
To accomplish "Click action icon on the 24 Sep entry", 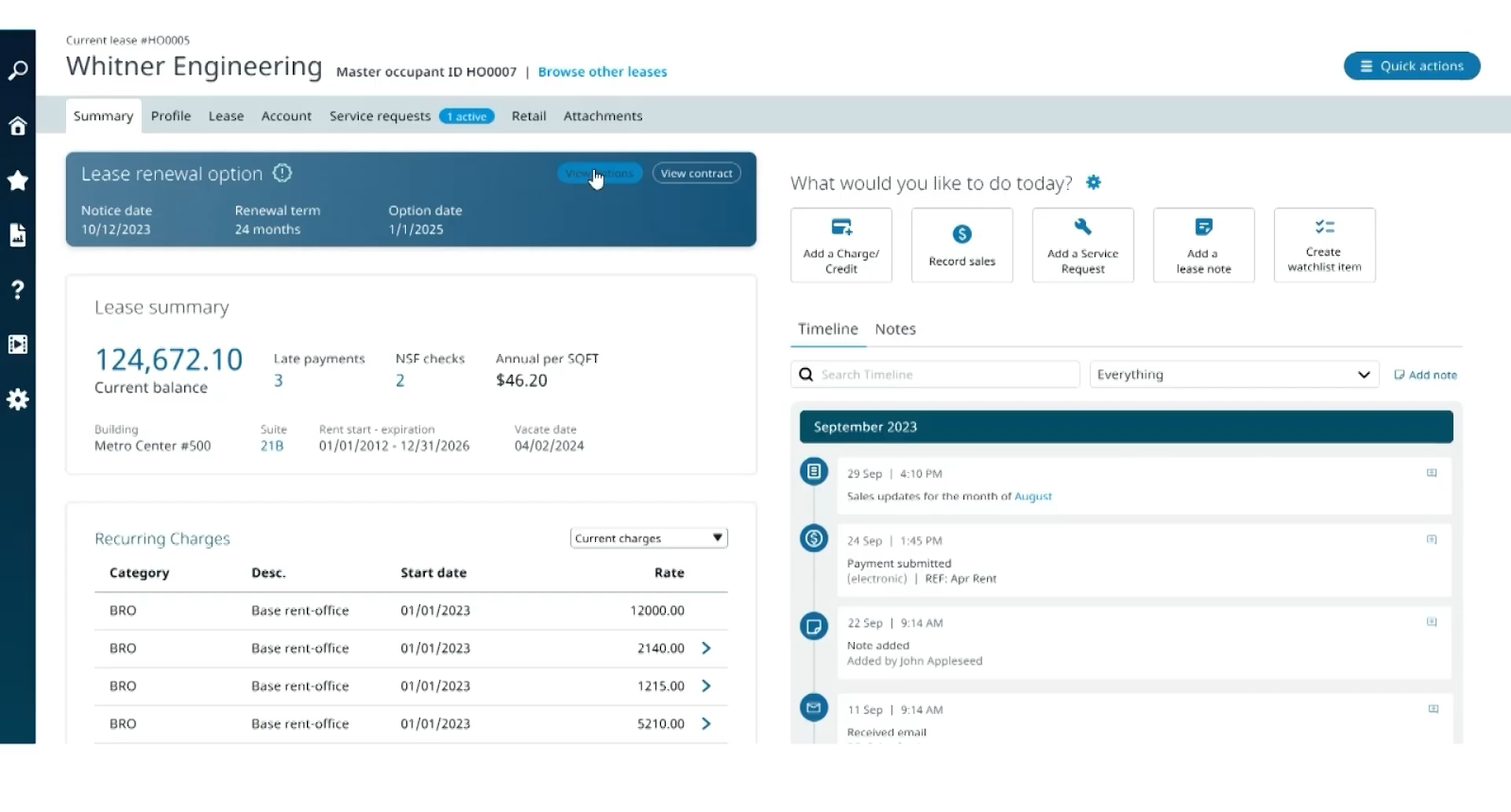I will click(1432, 539).
